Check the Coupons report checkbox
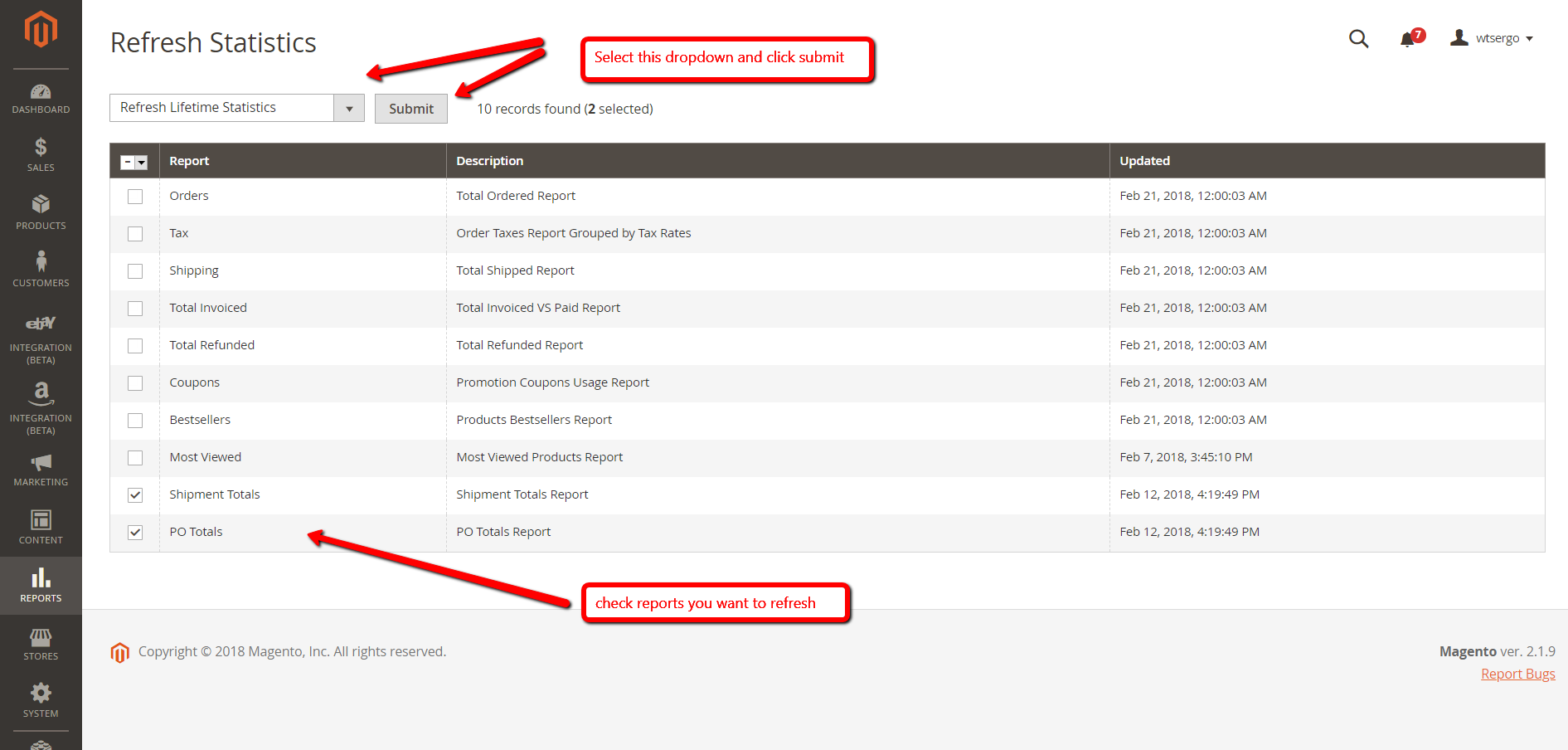The height and width of the screenshot is (750, 1568). pyautogui.click(x=135, y=383)
